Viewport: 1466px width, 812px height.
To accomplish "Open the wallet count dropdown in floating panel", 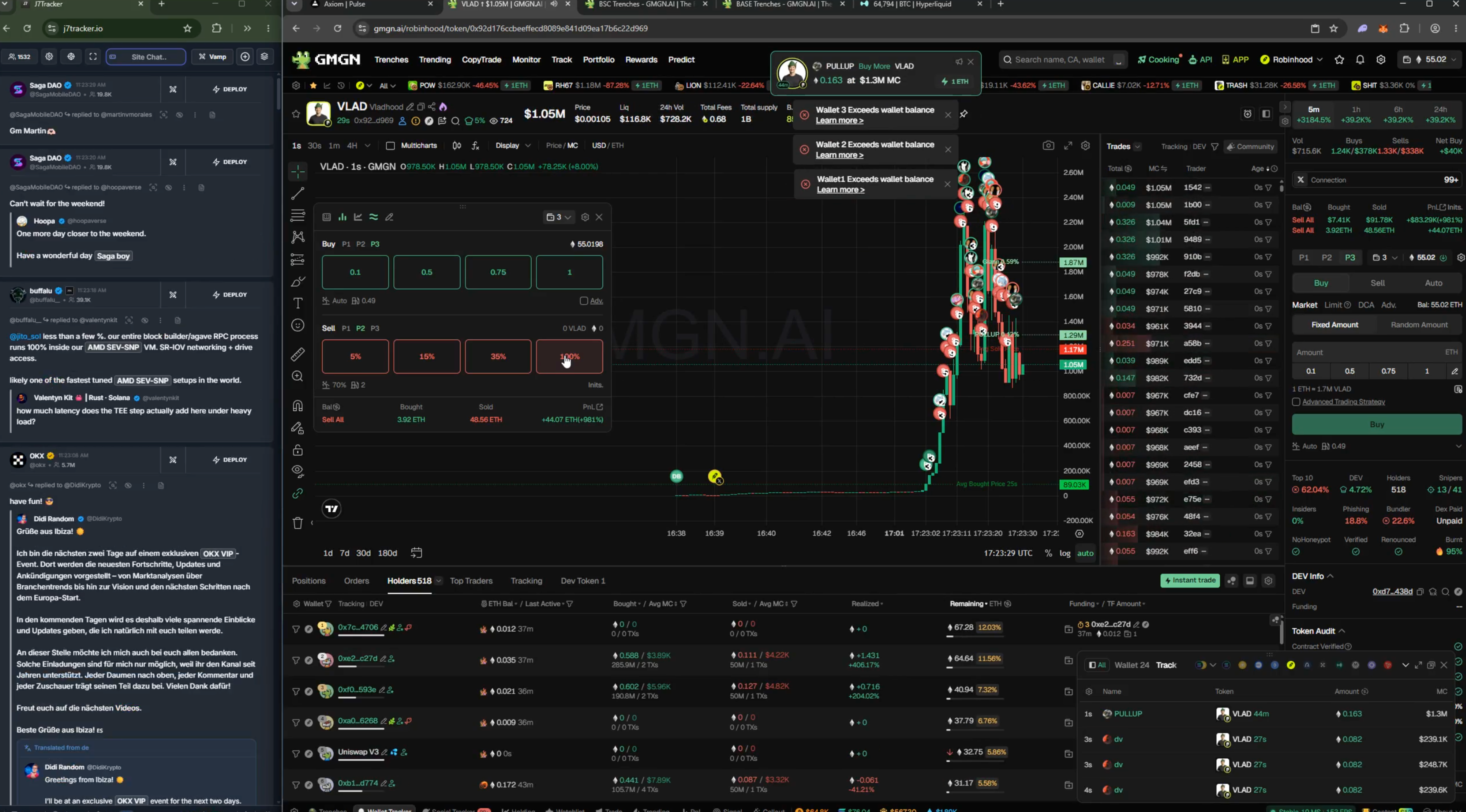I will tap(559, 217).
